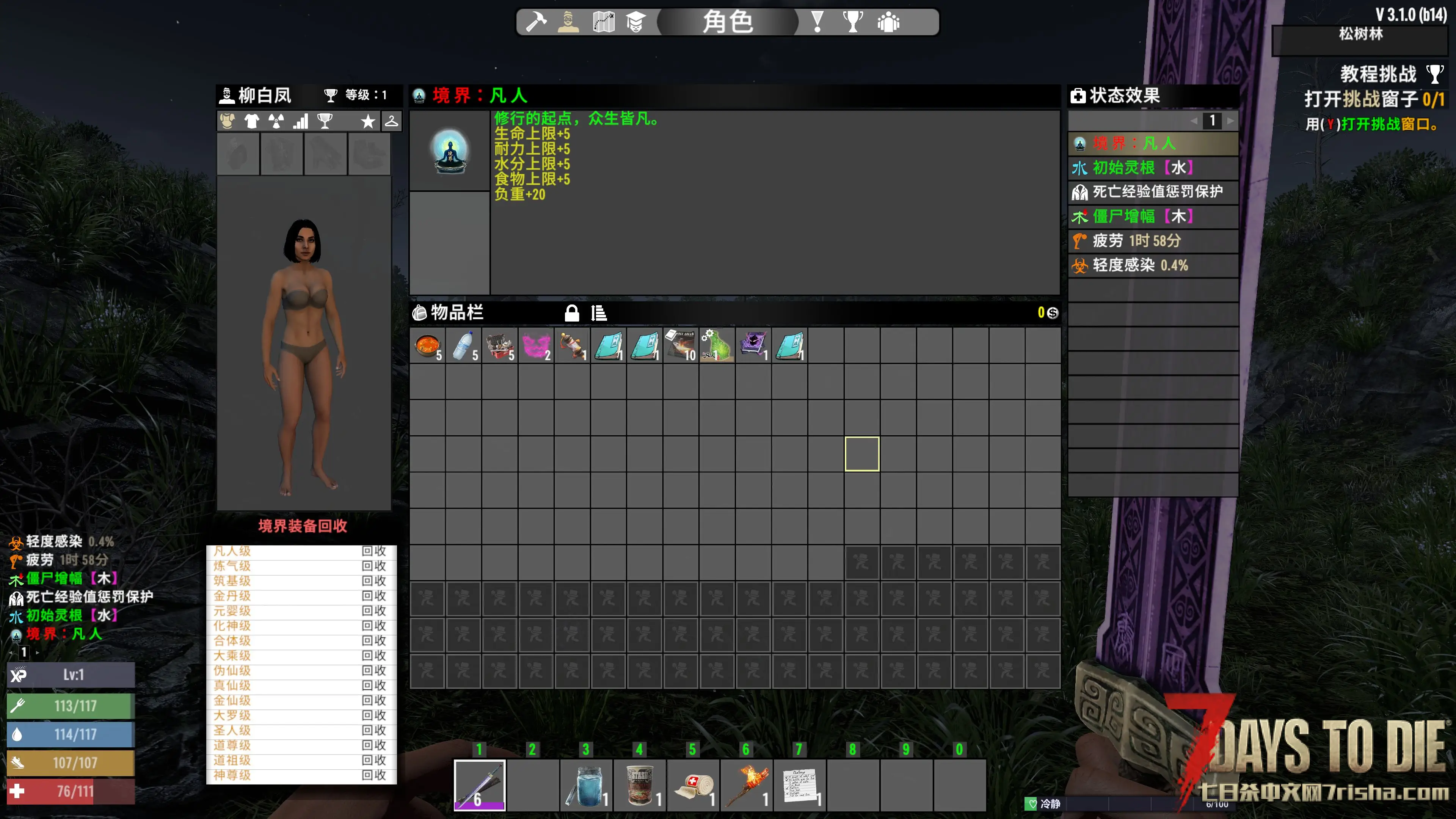Select 轻度感染 0.4% in status effects list
This screenshot has width=1456, height=819.
(1153, 265)
